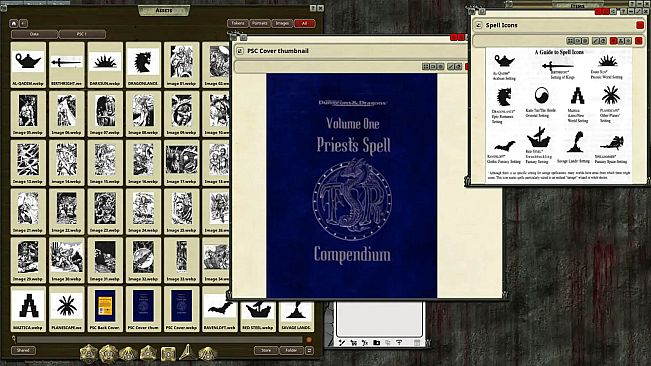Open the PLANESCAPE asterisk thumbnail
This screenshot has width=651, height=366.
[66, 309]
